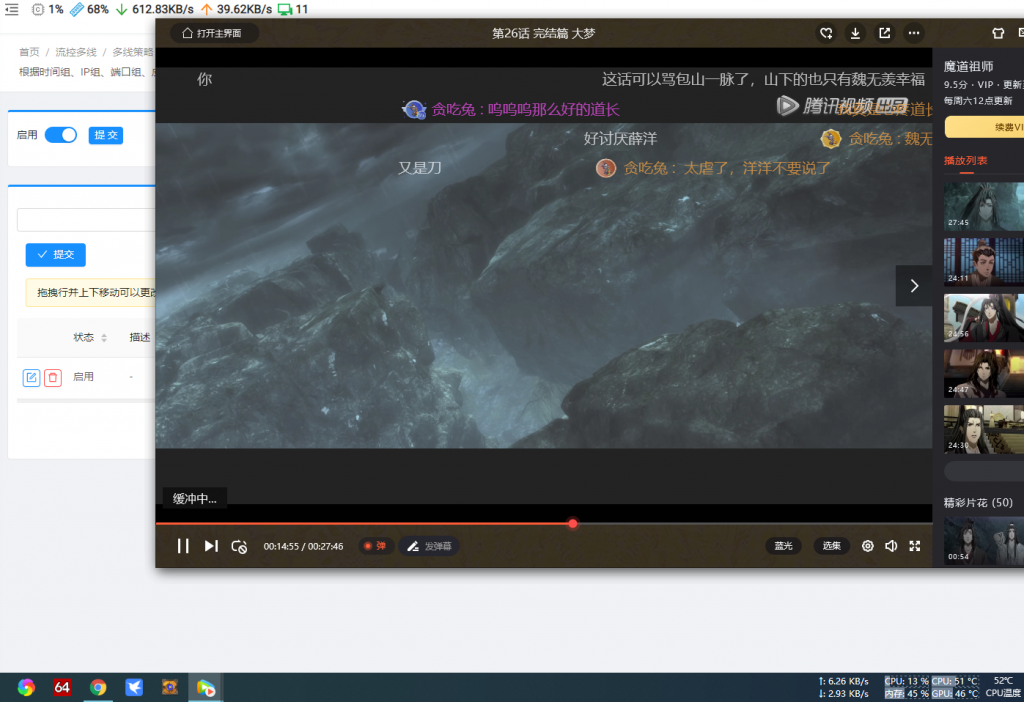The image size is (1024, 702).
Task: Switch to Tencent Video in the taskbar
Action: point(206,687)
